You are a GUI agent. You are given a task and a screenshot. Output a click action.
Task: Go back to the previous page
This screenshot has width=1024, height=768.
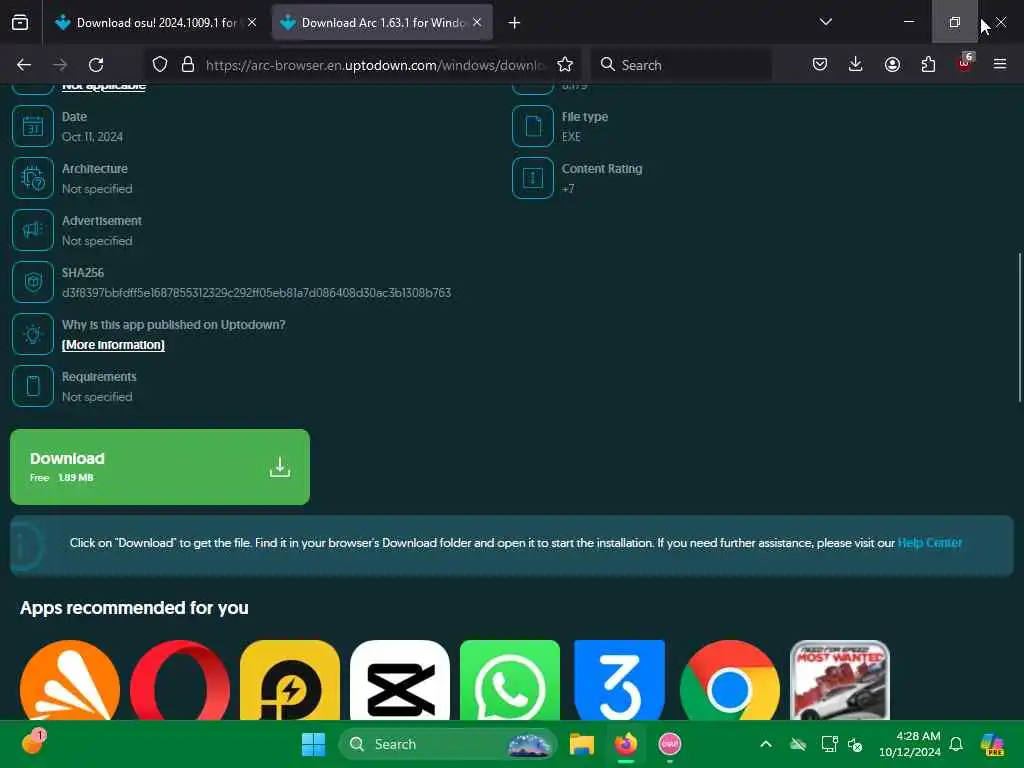click(24, 65)
